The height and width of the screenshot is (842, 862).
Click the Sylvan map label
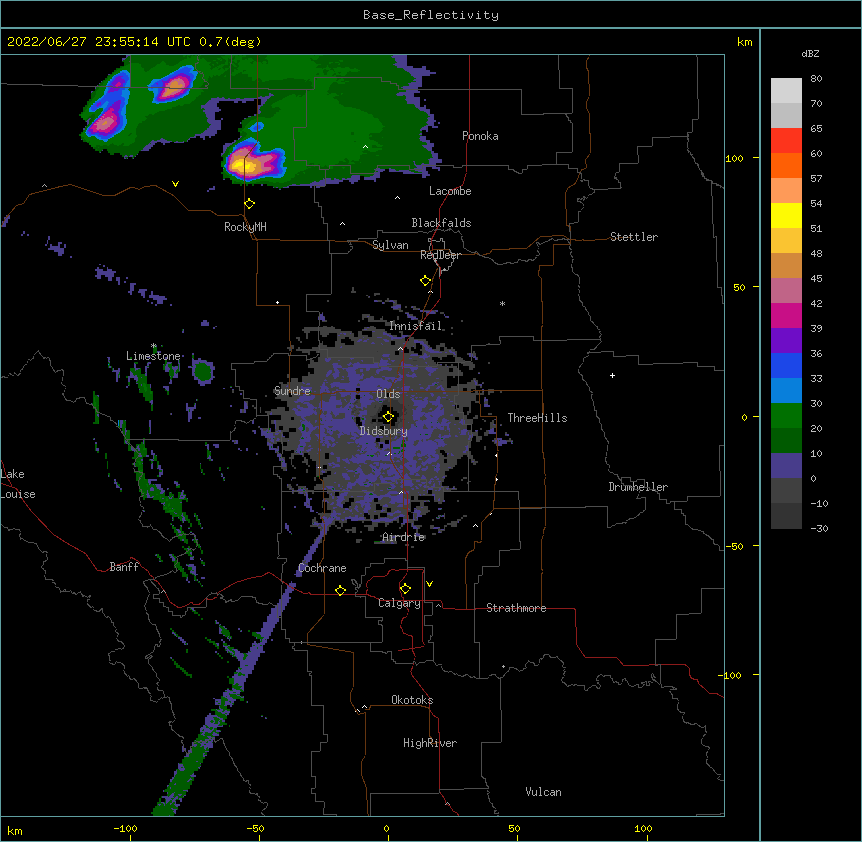pos(390,245)
